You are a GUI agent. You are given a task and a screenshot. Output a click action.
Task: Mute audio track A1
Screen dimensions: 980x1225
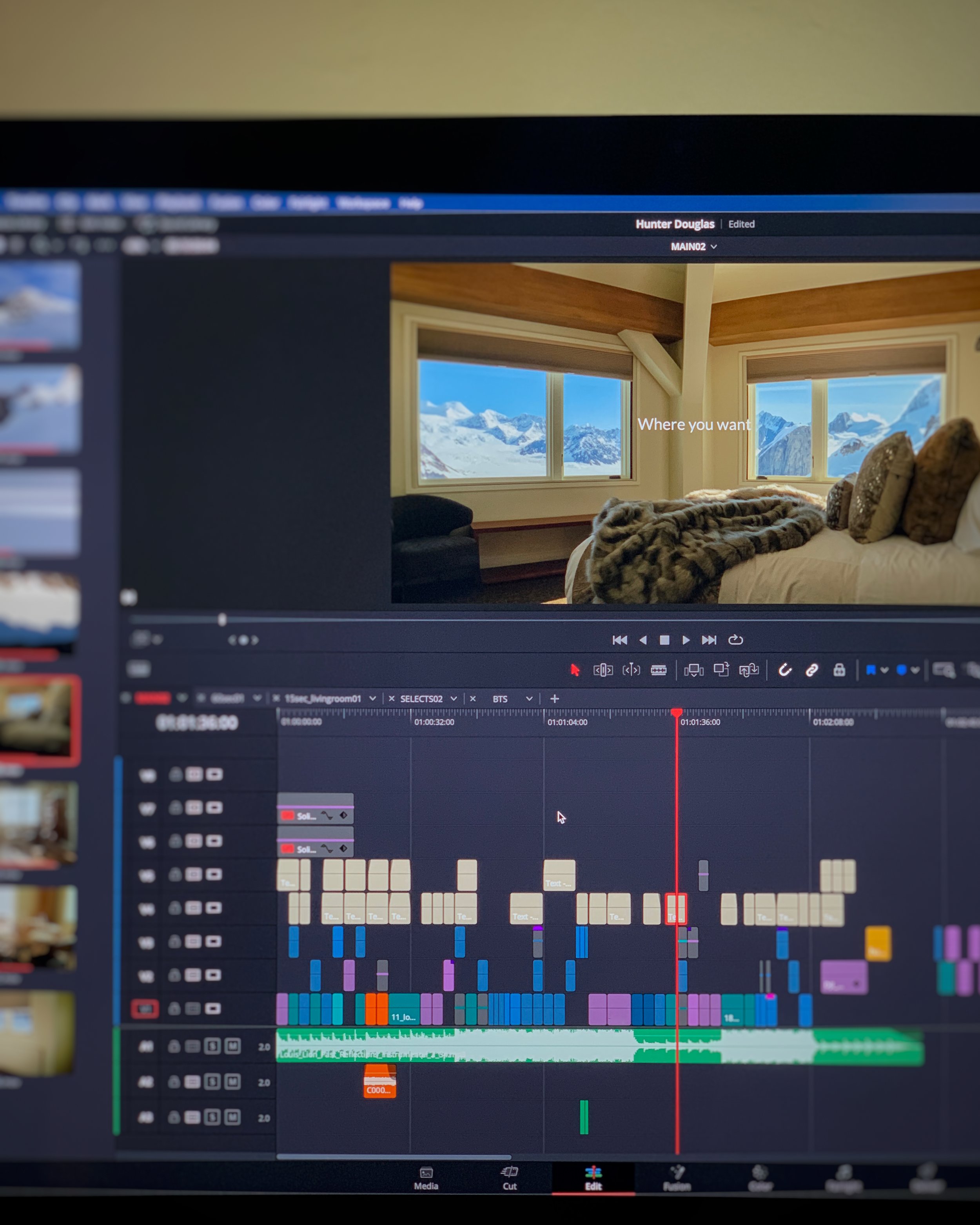click(x=232, y=1046)
